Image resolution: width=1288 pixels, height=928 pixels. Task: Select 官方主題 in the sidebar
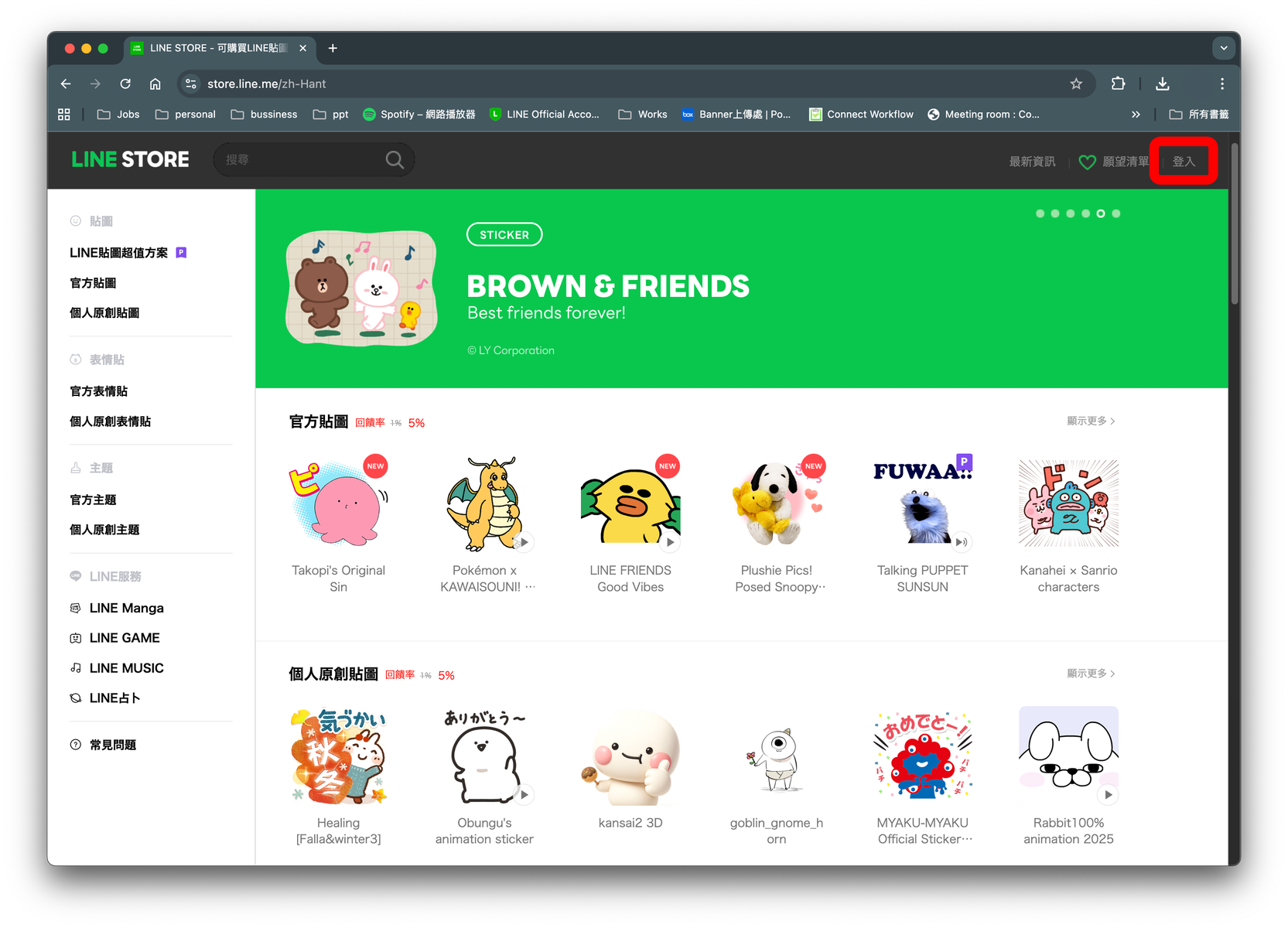point(93,500)
